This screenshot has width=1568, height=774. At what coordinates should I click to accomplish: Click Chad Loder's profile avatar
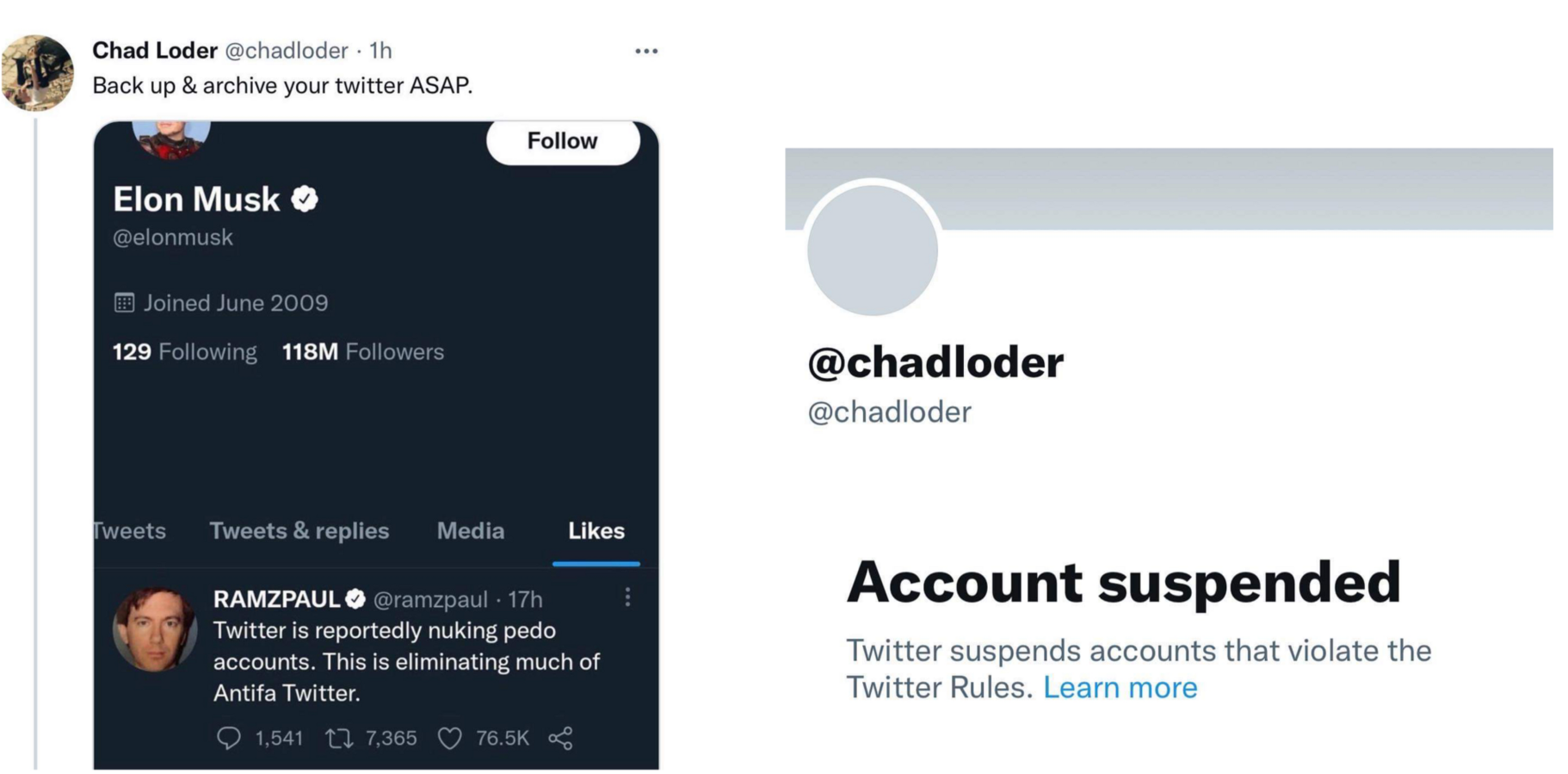coord(37,73)
